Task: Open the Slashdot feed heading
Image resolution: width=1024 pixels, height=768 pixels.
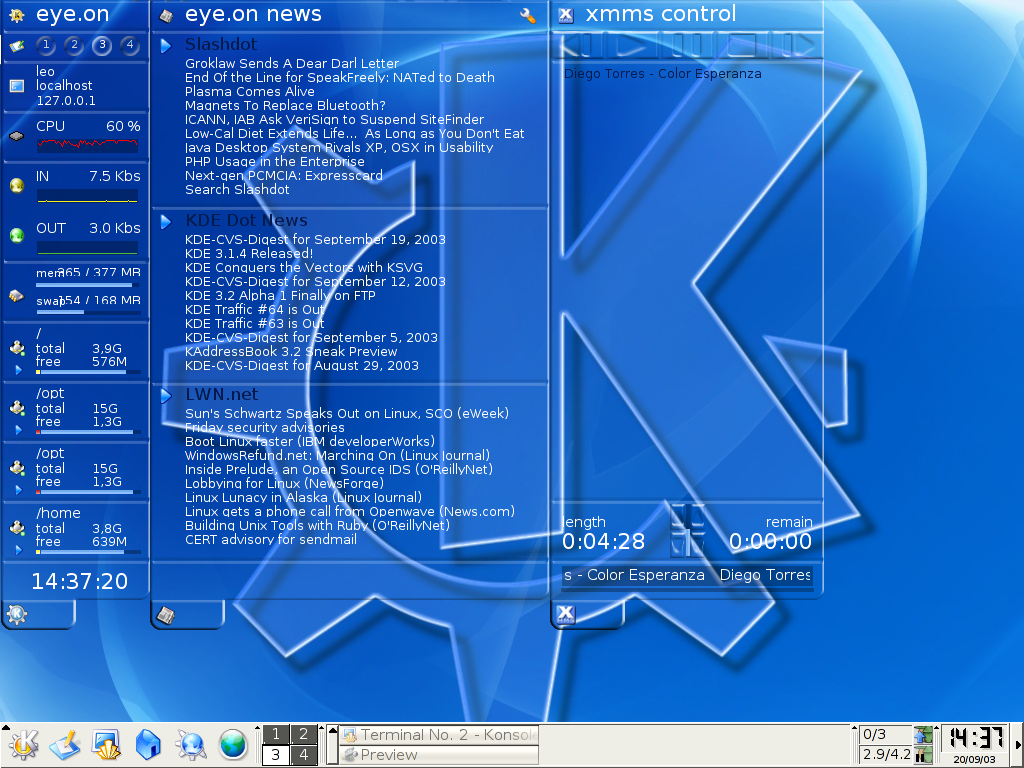Action: (x=221, y=44)
